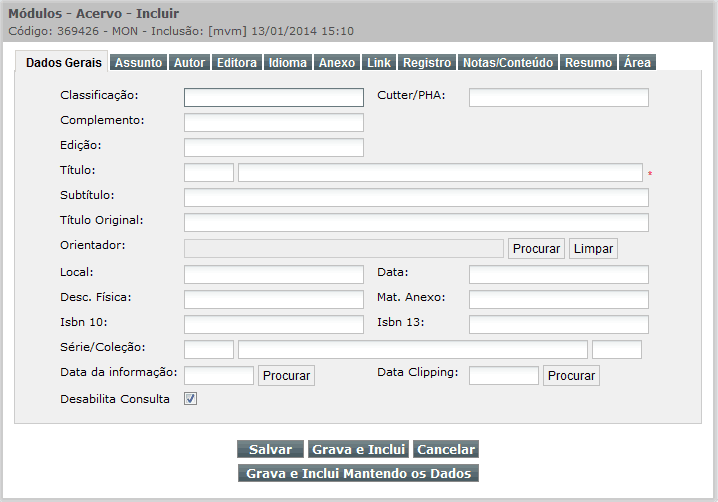The width and height of the screenshot is (718, 502).
Task: Click Grava e Inclui Mantendo os Dados
Action: [x=359, y=473]
